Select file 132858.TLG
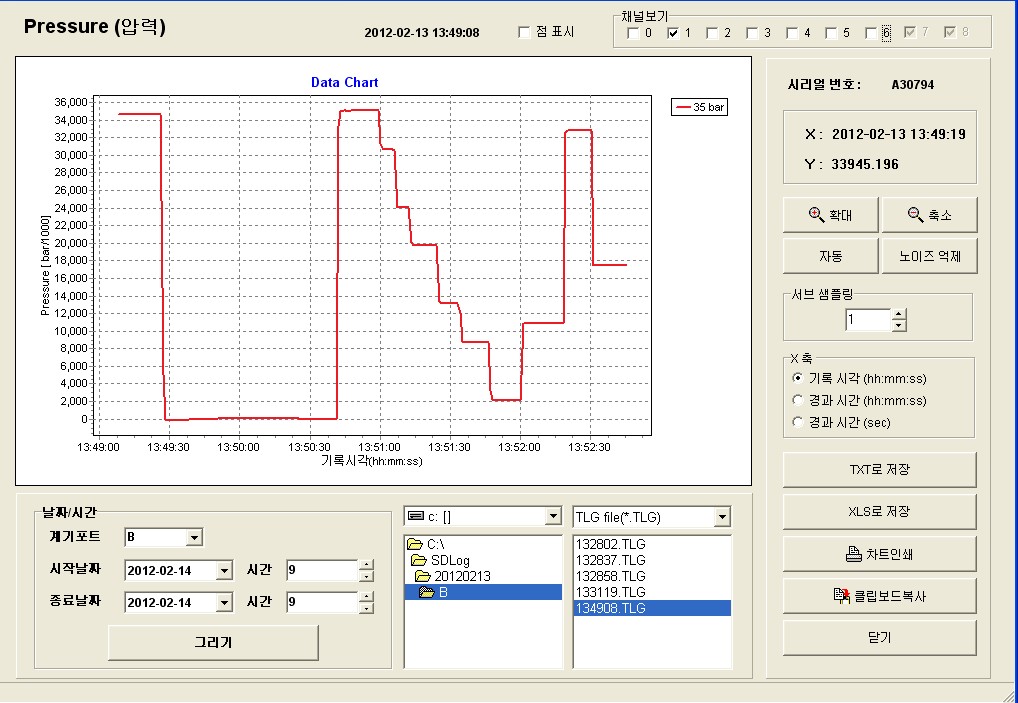This screenshot has width=1018, height=703. click(x=610, y=576)
